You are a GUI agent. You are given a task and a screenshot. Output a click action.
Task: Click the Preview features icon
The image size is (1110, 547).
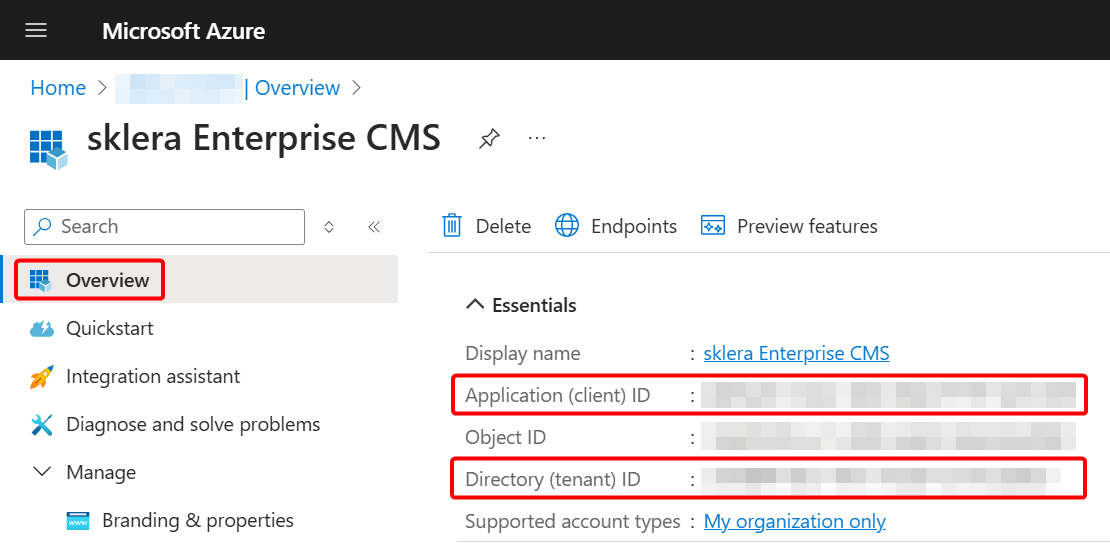[x=713, y=226]
